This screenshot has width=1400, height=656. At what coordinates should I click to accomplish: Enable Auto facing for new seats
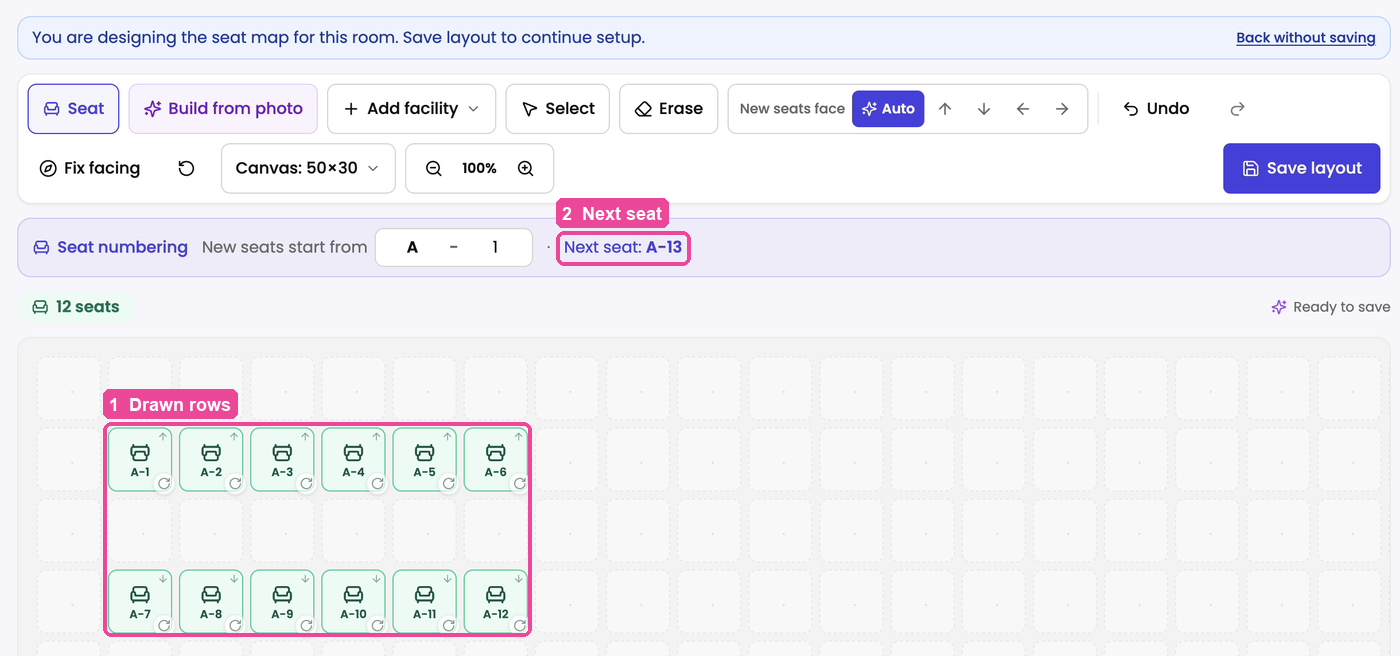pos(888,109)
